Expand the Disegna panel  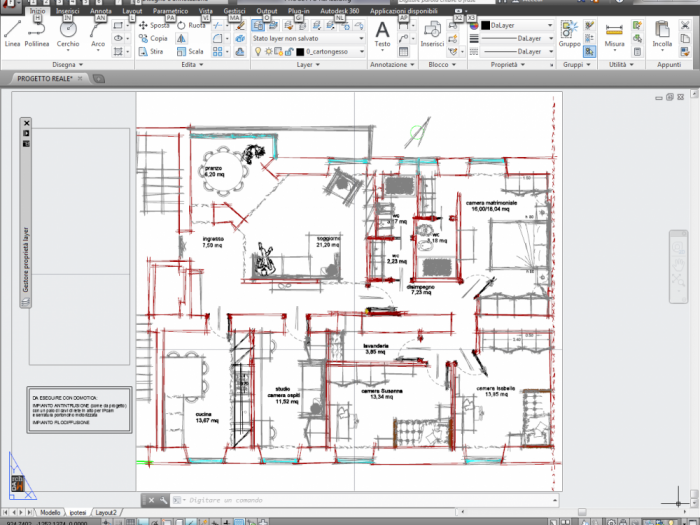click(68, 65)
